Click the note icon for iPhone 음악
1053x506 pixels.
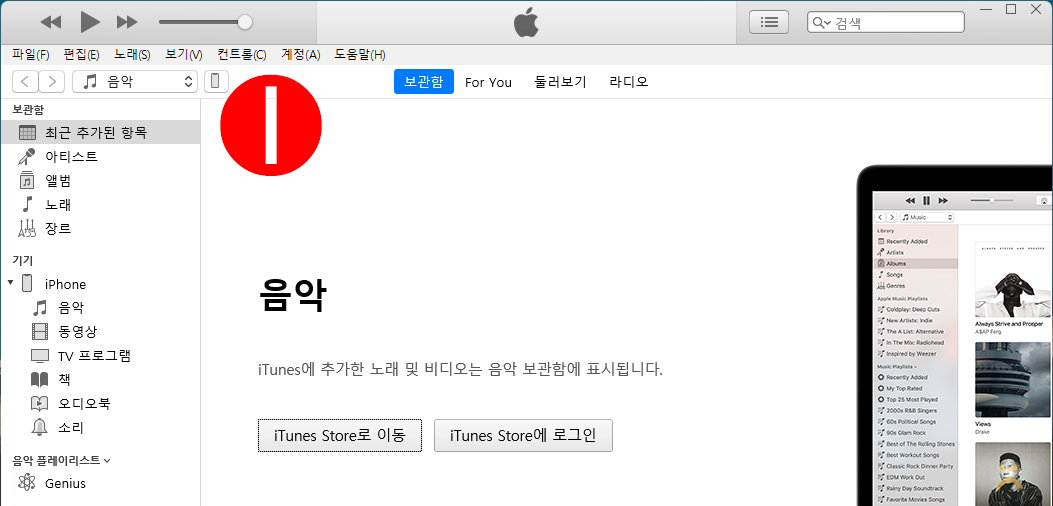[x=40, y=308]
